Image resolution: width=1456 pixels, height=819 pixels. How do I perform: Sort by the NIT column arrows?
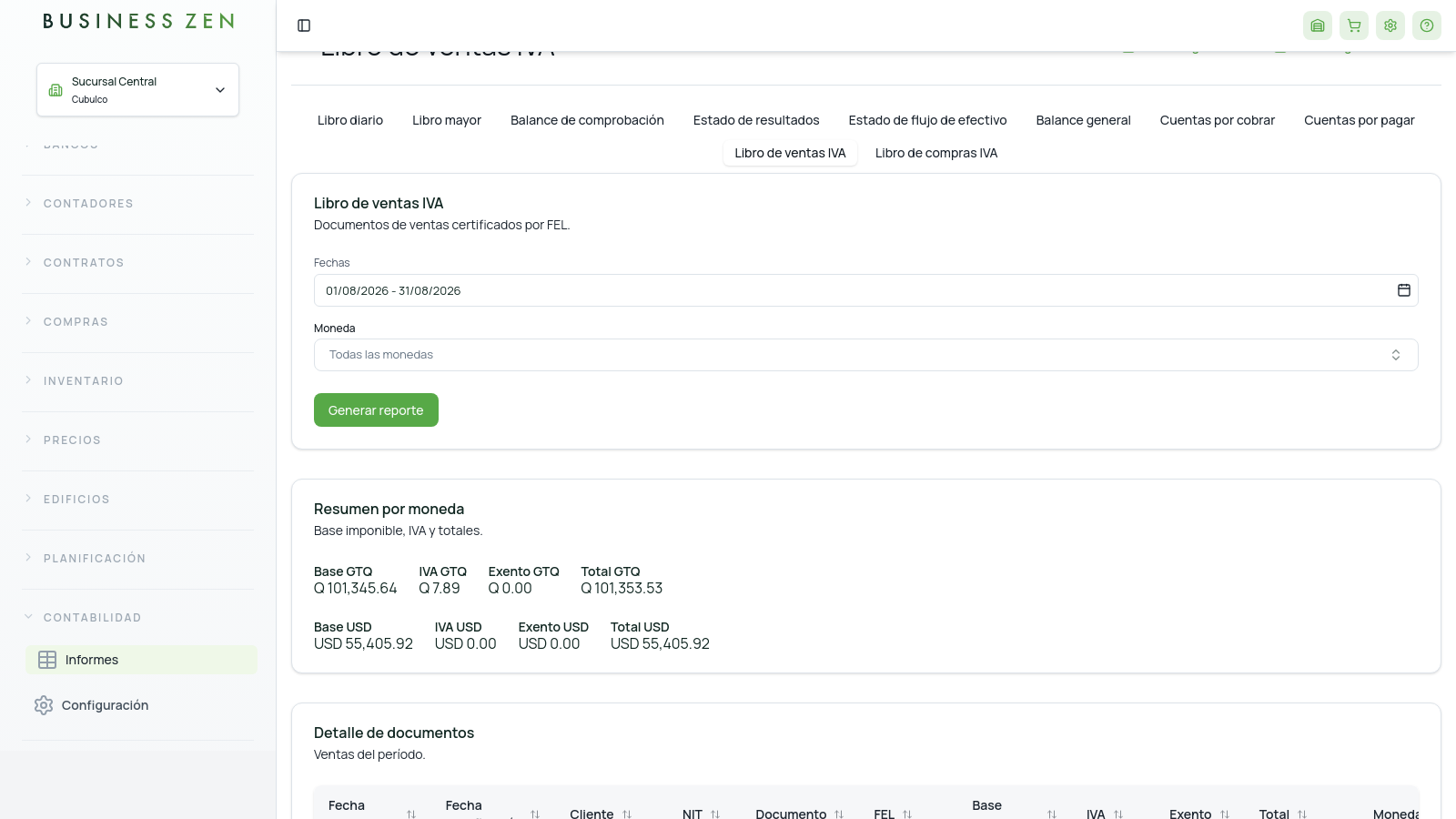715,814
